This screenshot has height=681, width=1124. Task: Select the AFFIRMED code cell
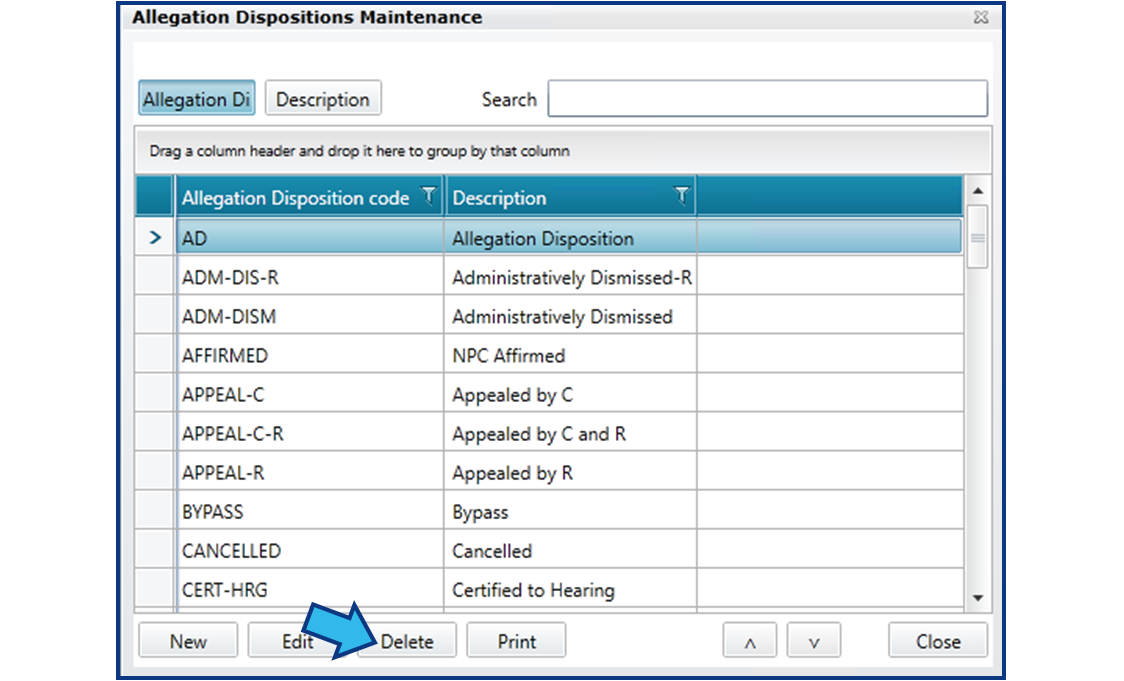(x=310, y=355)
